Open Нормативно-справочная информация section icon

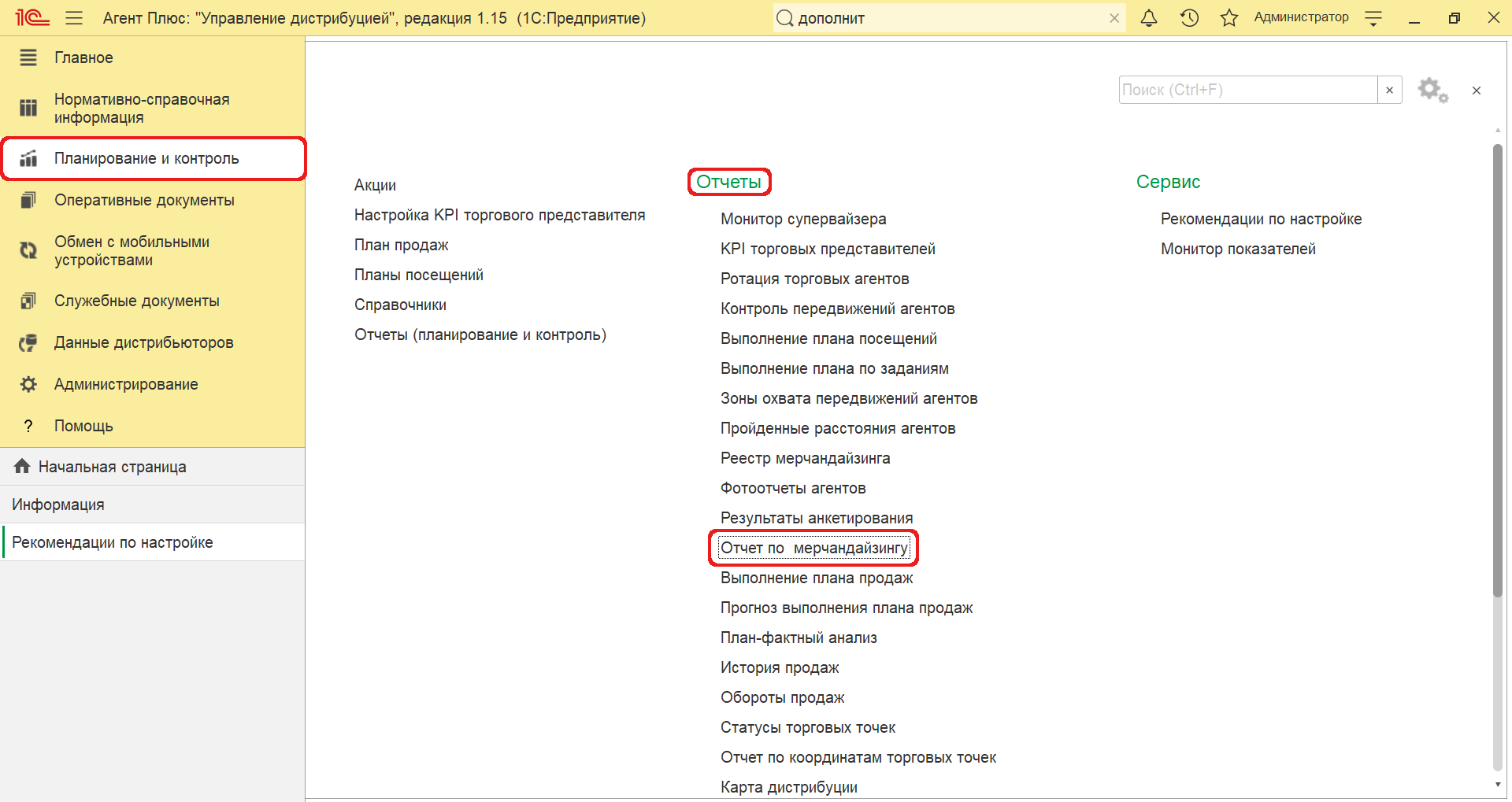(x=28, y=108)
